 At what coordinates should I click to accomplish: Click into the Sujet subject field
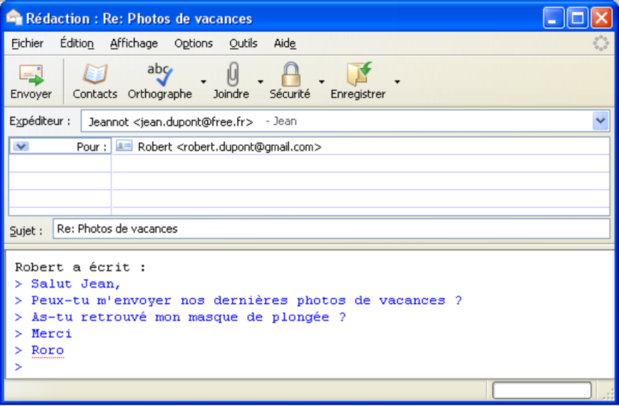[330, 229]
